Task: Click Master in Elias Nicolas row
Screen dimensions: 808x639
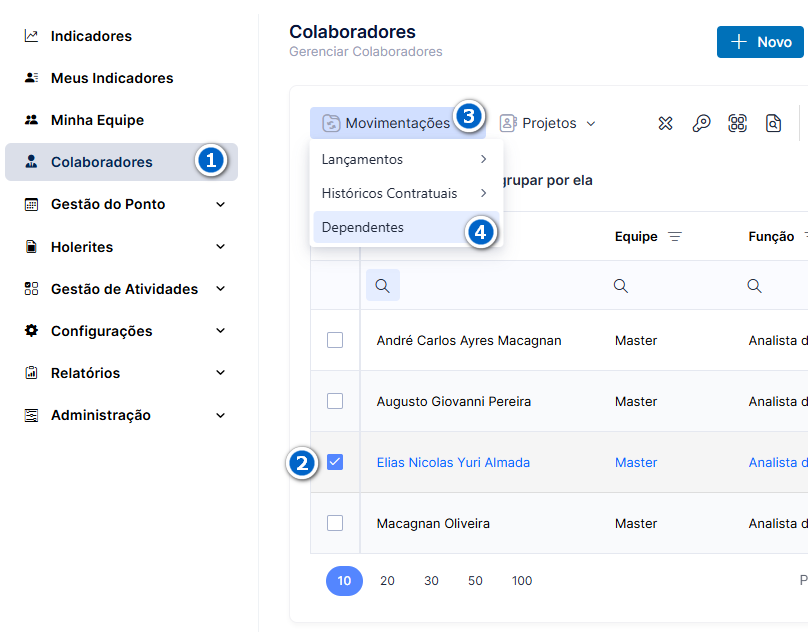Action: [636, 463]
